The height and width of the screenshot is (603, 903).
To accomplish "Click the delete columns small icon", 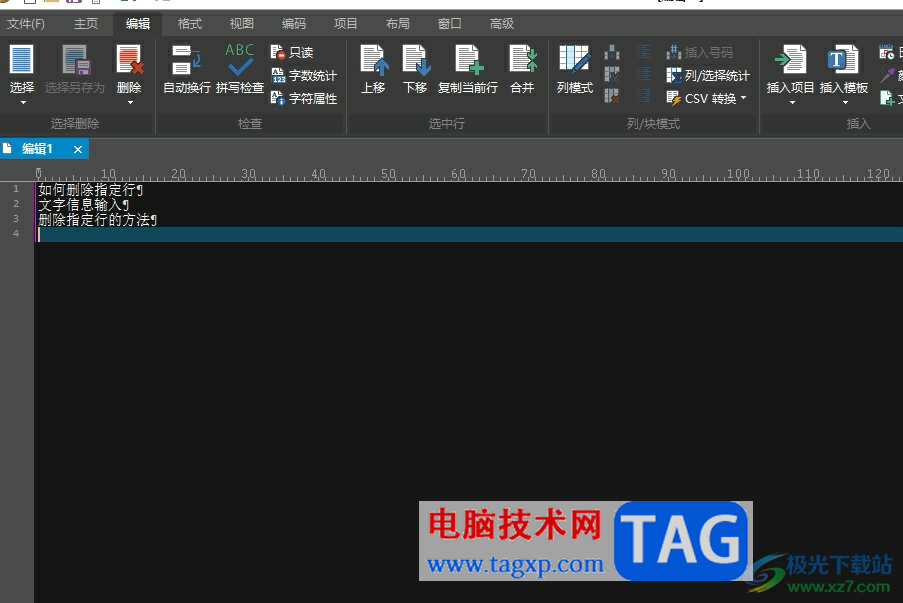I will tap(612, 96).
